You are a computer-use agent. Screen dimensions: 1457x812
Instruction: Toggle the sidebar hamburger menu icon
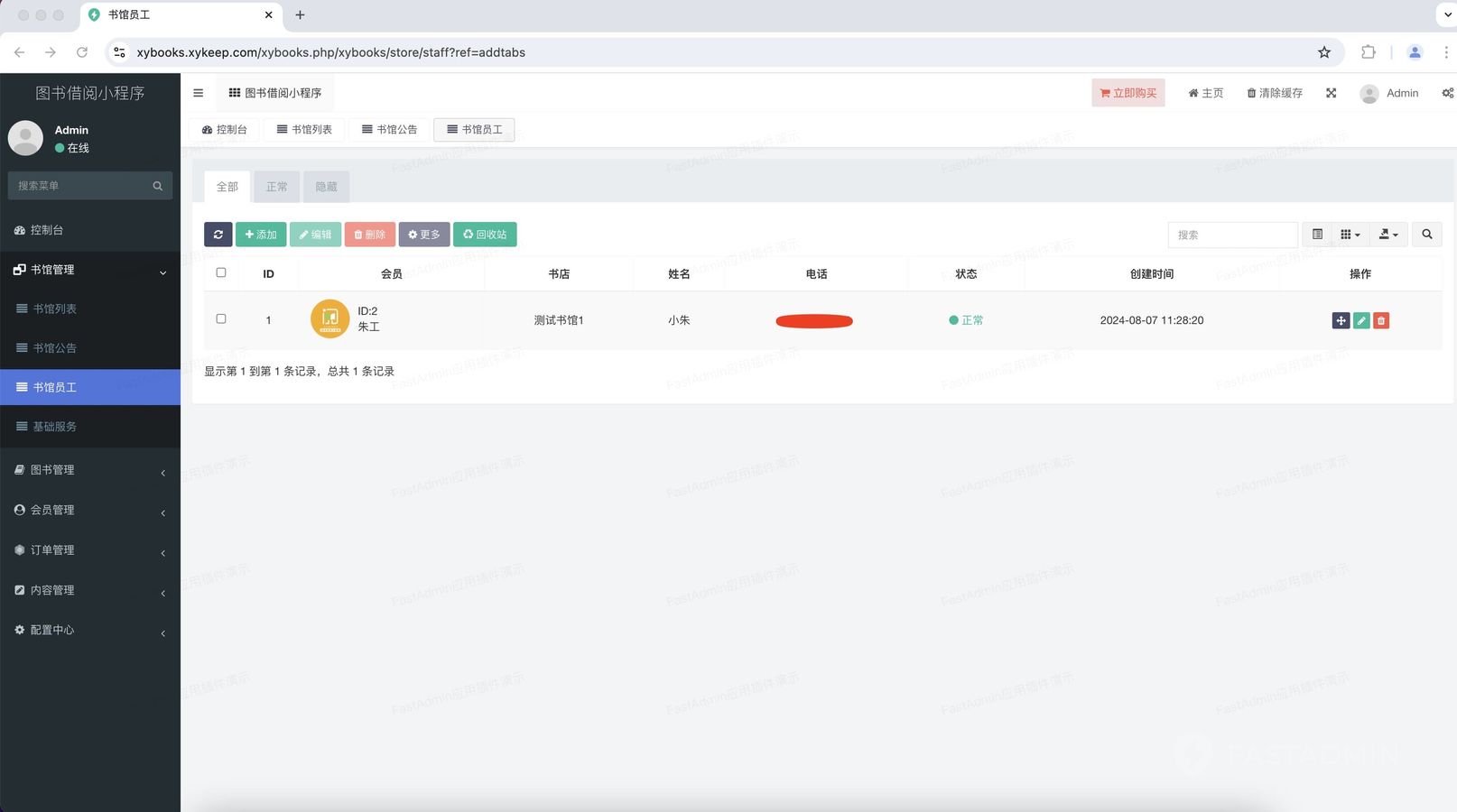(199, 93)
